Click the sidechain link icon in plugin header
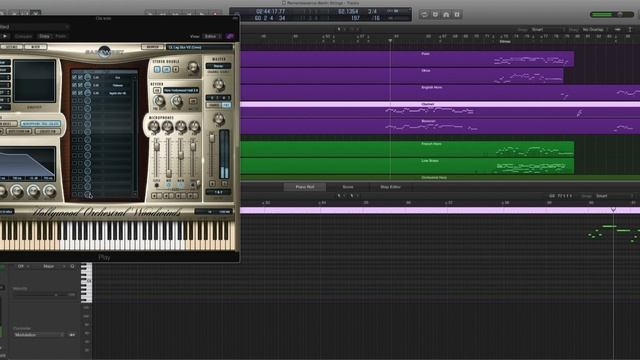Viewport: 640px width, 360px height. (x=230, y=36)
